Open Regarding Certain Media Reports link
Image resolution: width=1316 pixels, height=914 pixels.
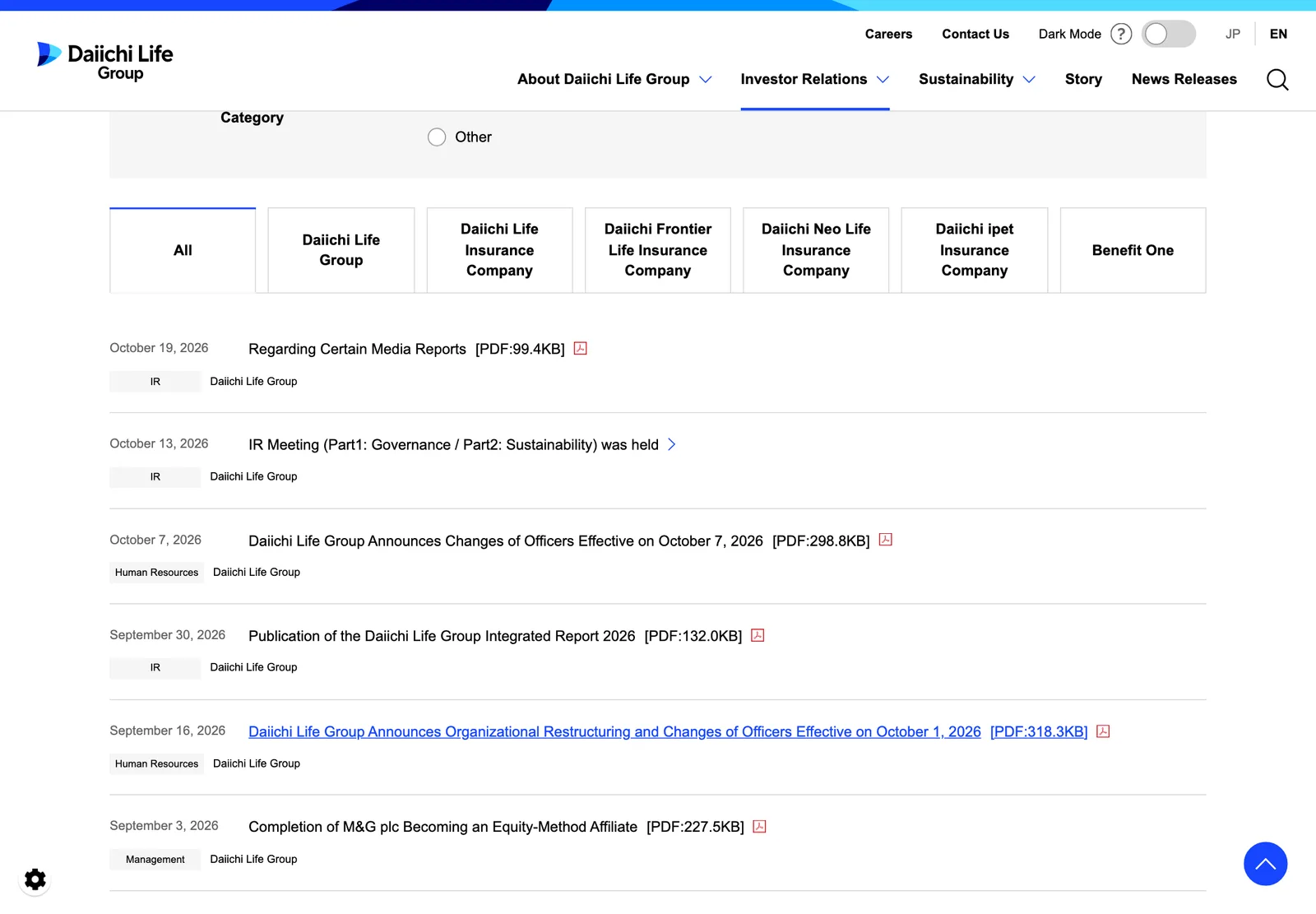click(x=406, y=349)
